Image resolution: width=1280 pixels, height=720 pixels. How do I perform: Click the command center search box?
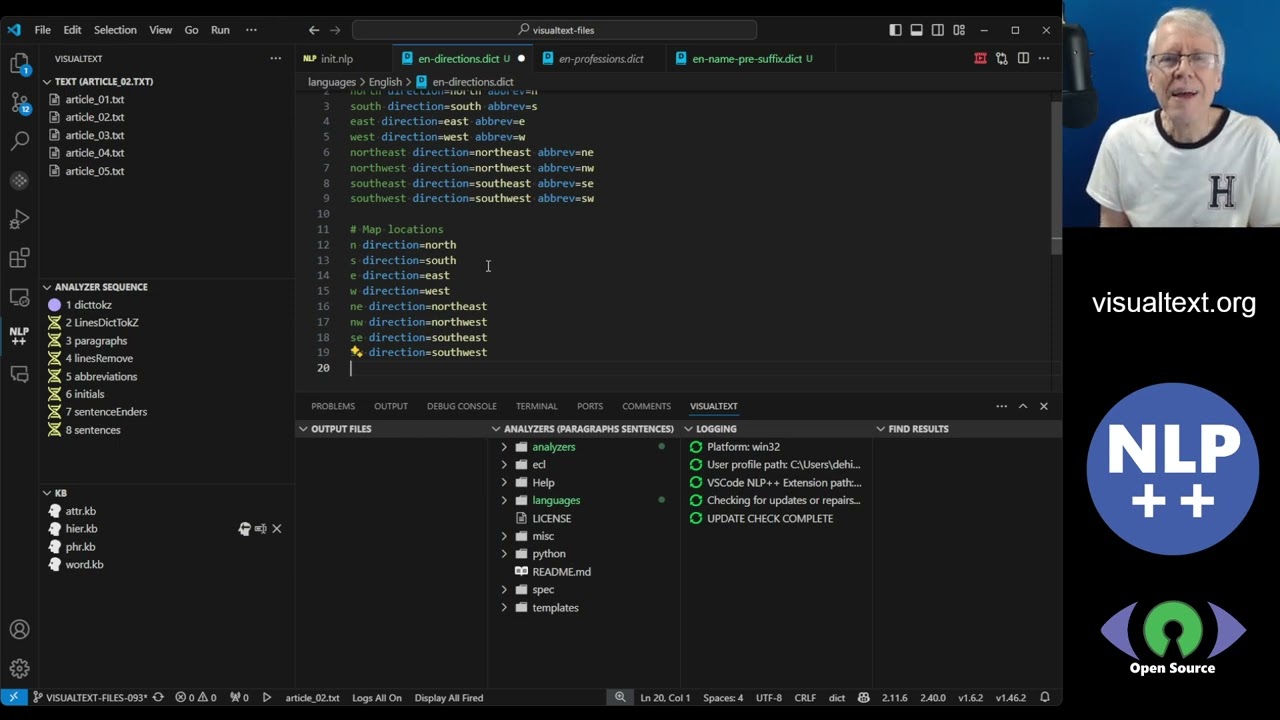point(555,30)
